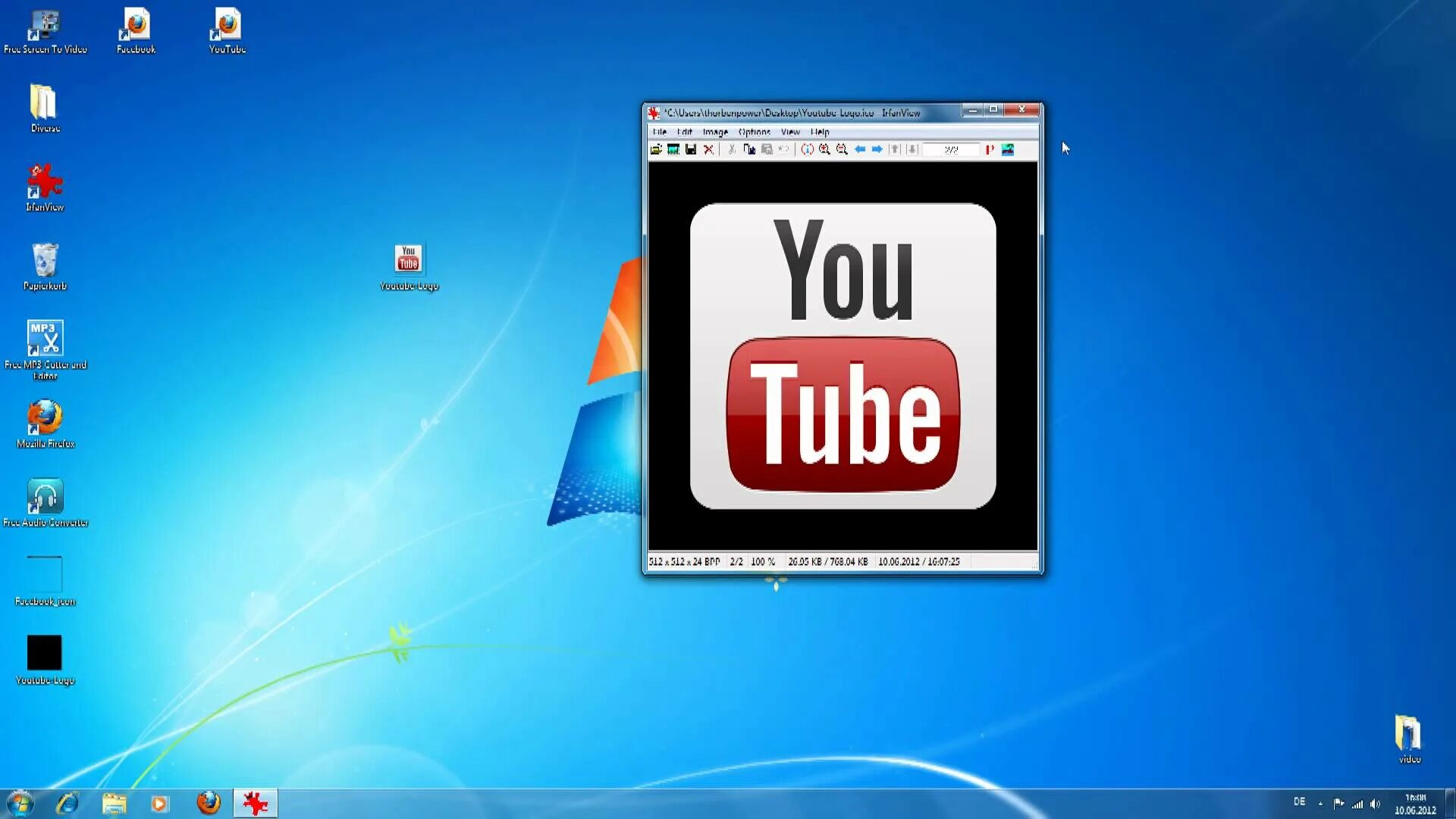Screen dimensions: 1456x819
Task: Zoom in with the plus magnifier icon
Action: 824,149
